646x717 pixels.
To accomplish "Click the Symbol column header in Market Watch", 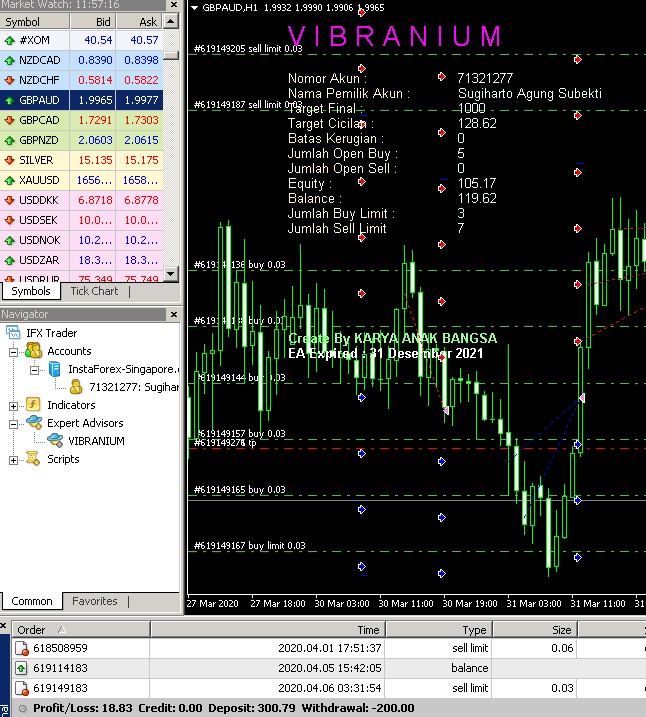I will (24, 21).
